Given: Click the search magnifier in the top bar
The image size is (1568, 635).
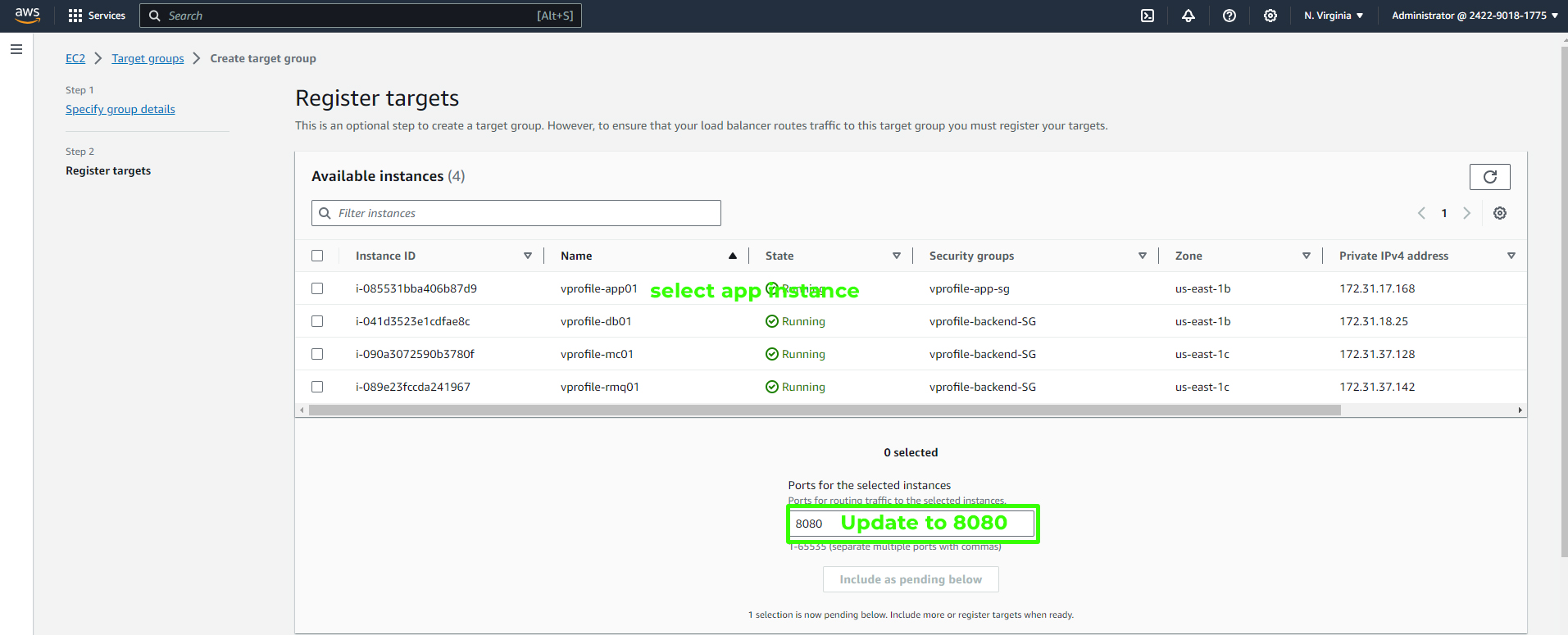Looking at the screenshot, I should coord(155,16).
